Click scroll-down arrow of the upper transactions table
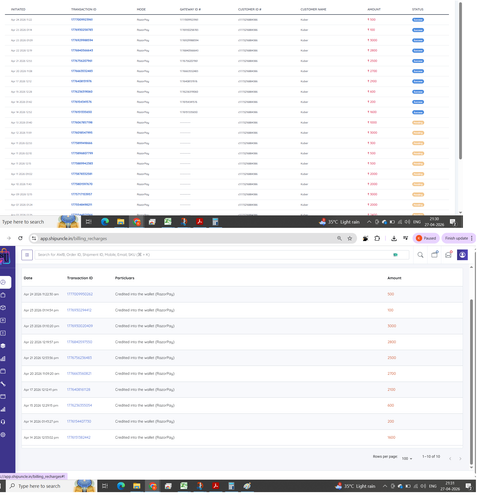Image resolution: width=488 pixels, height=500 pixels. pos(460,212)
